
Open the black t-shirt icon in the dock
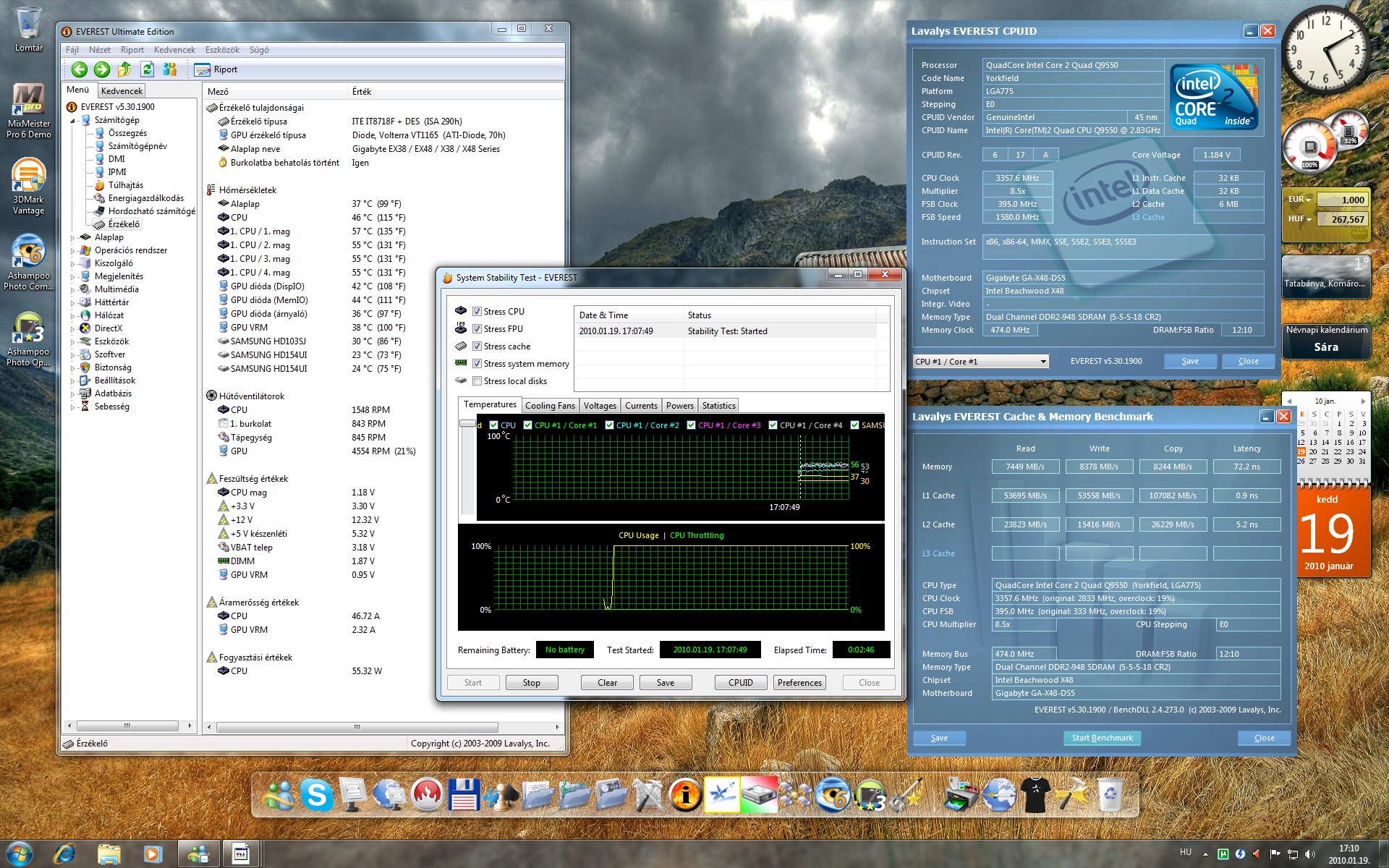click(x=1035, y=795)
